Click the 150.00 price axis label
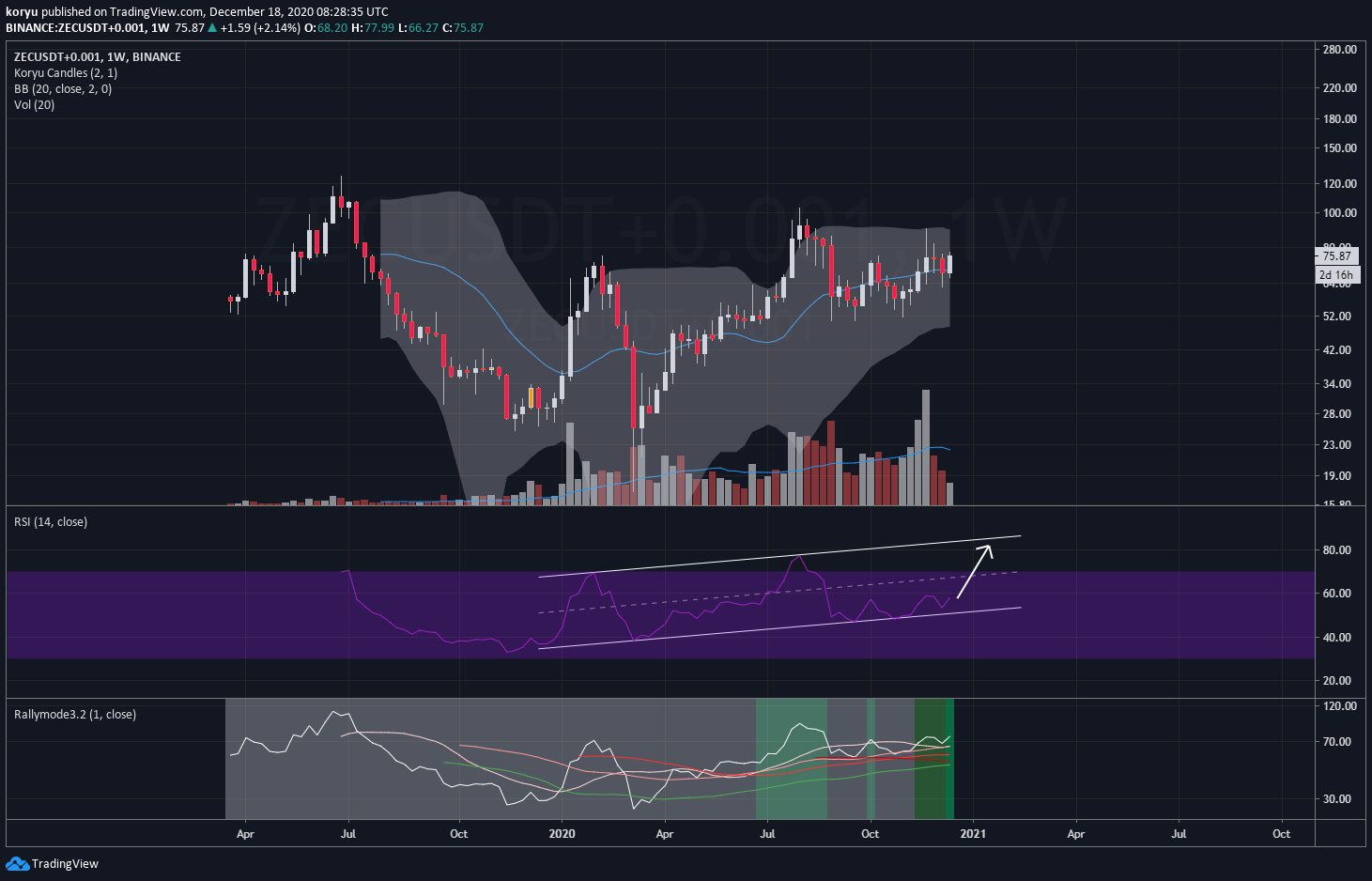This screenshot has width=1372, height=881. coord(1340,147)
